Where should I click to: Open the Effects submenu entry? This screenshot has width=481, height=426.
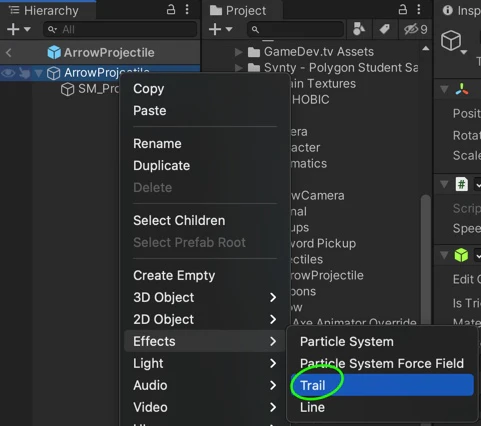(205, 341)
